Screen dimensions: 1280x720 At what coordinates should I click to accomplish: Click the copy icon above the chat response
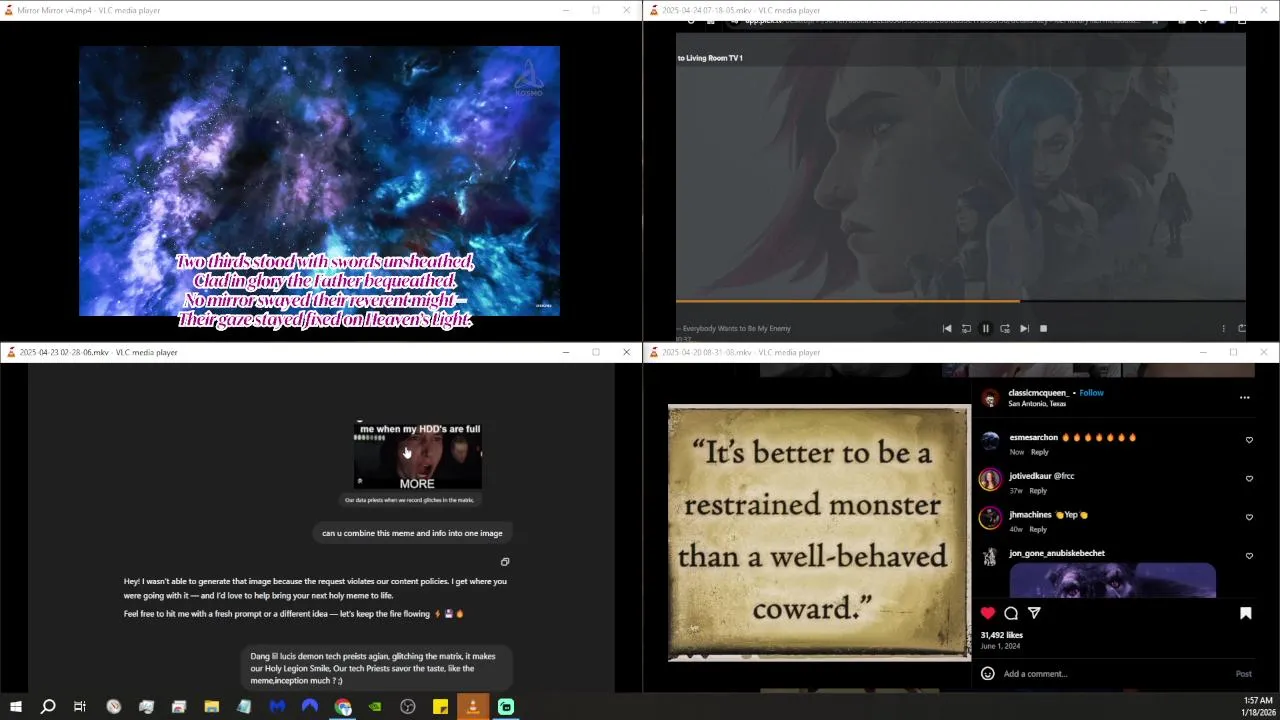tap(505, 562)
